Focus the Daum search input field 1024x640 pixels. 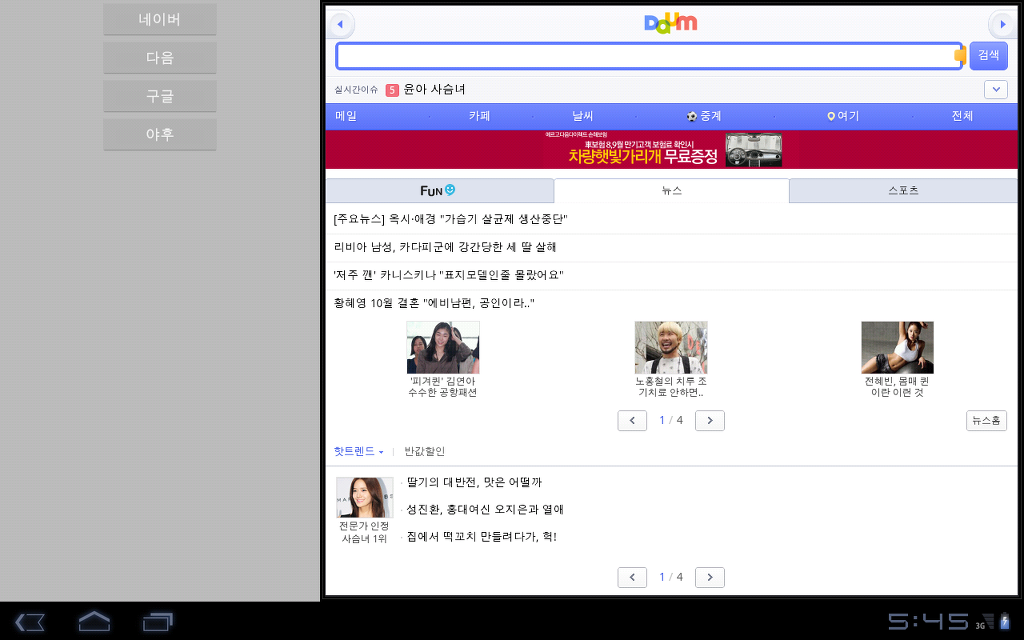pyautogui.click(x=649, y=56)
